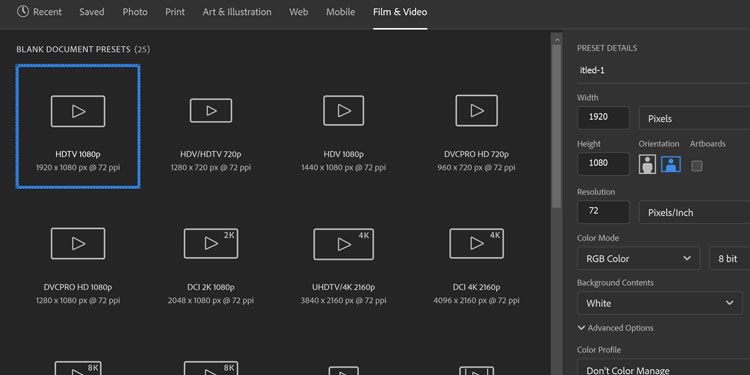Open the Pixels/Inch resolution units dropdown
This screenshot has height=375, width=750.
click(695, 212)
